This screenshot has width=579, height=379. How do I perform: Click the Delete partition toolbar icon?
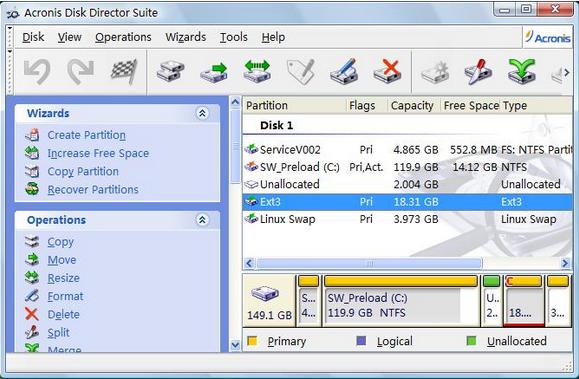[x=387, y=71]
